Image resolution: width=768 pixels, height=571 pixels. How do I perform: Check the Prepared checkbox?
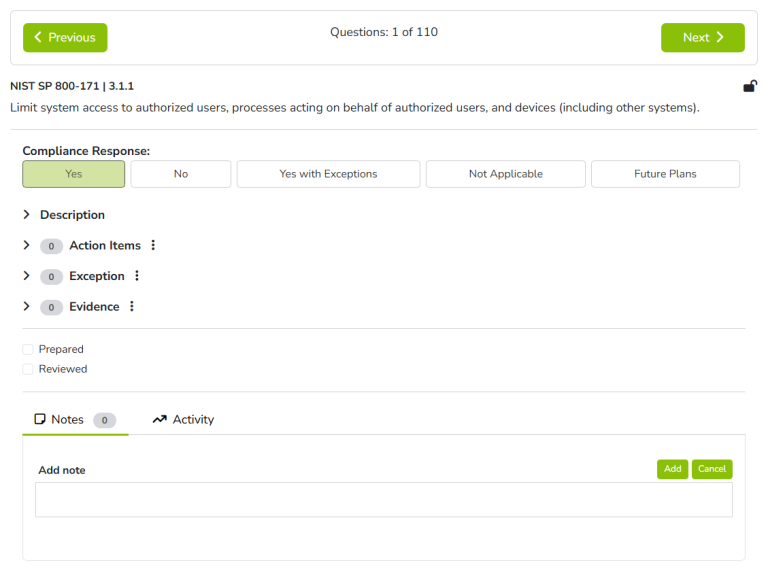click(28, 350)
